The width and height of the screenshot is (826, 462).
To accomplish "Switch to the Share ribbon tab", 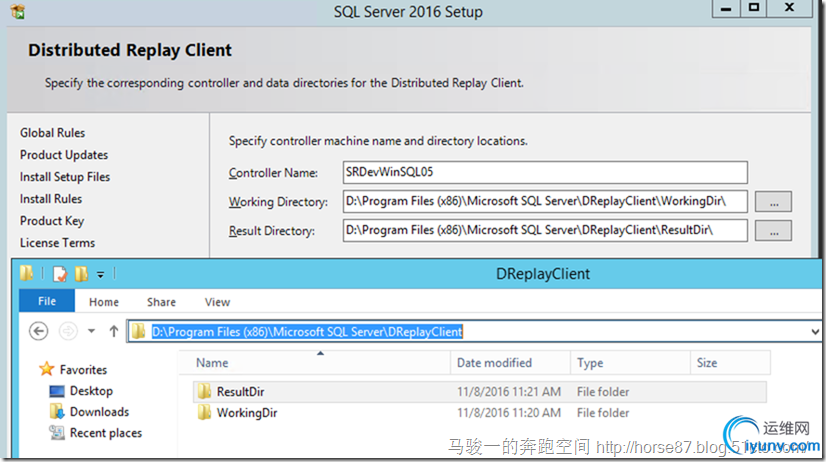I will point(161,301).
